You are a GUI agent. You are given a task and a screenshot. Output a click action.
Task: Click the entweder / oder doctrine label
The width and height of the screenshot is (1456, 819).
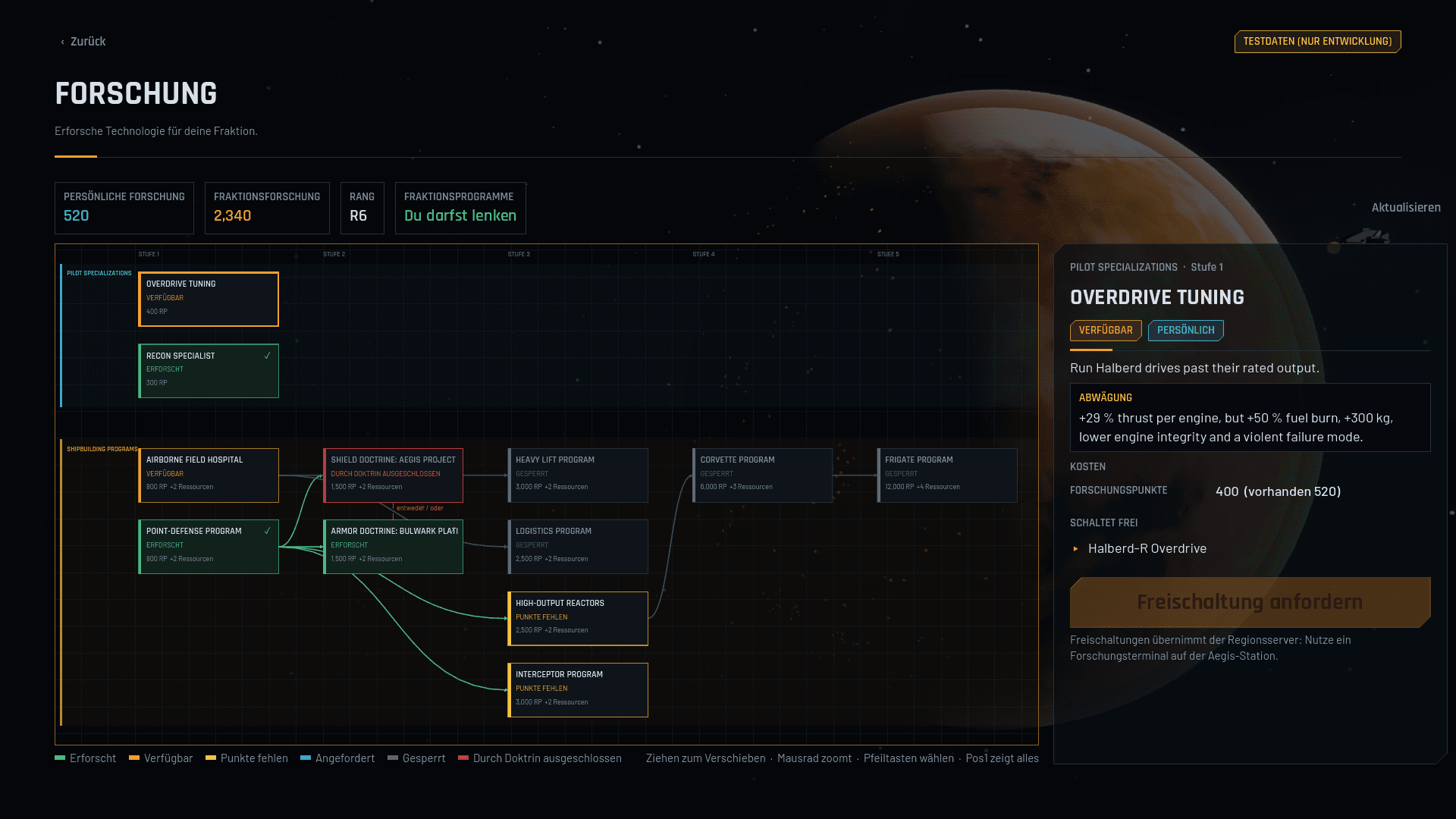pos(419,508)
